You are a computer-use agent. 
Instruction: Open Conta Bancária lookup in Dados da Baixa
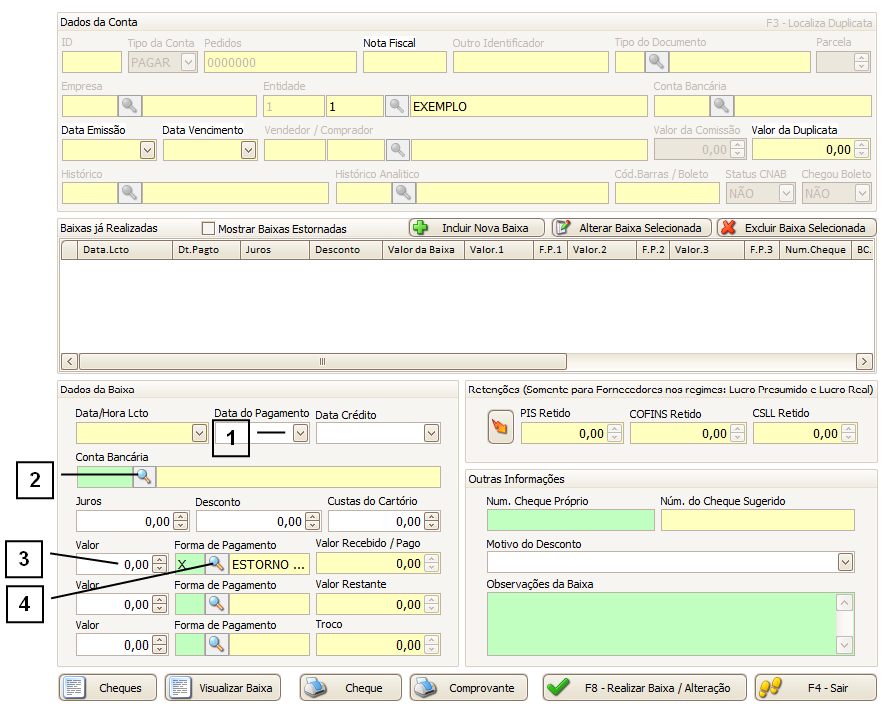coord(144,477)
